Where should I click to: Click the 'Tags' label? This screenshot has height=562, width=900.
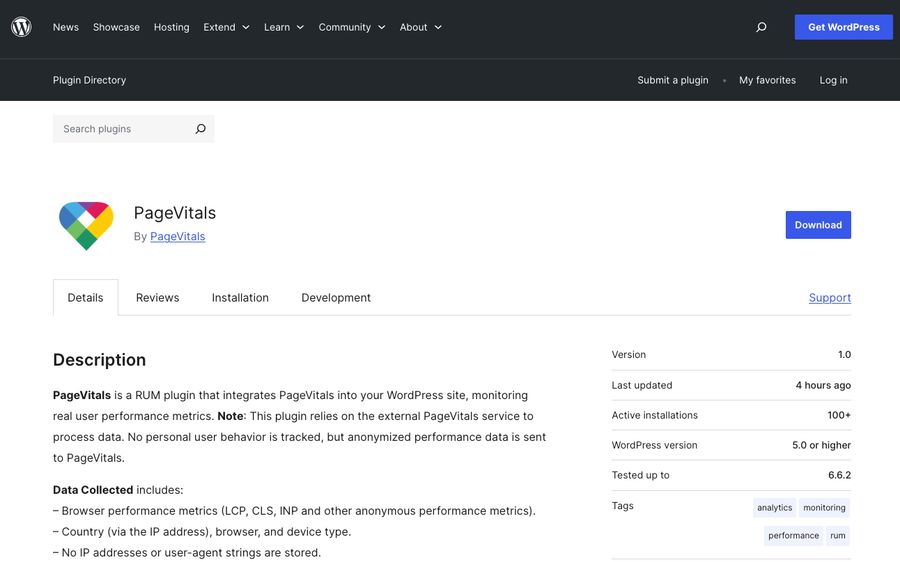pyautogui.click(x=623, y=506)
